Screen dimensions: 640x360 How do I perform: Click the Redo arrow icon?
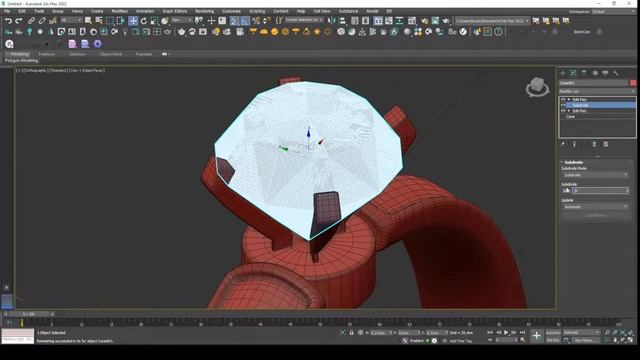[x=19, y=20]
